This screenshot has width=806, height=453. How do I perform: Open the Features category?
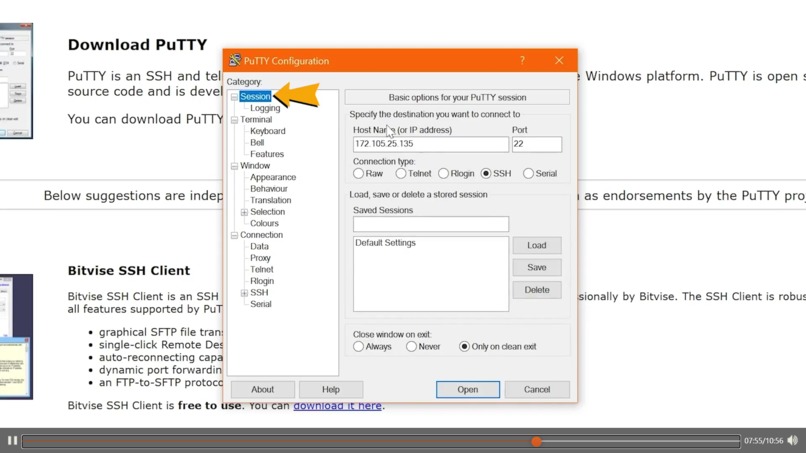267,154
